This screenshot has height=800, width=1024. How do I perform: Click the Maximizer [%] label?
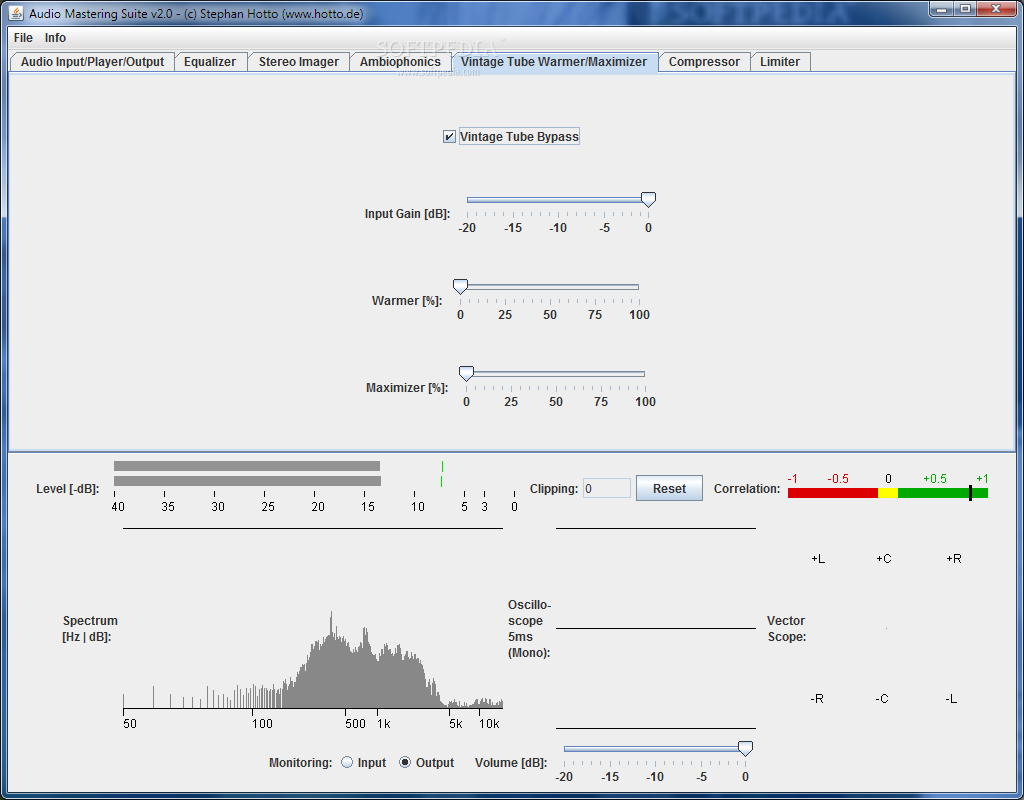[407, 387]
